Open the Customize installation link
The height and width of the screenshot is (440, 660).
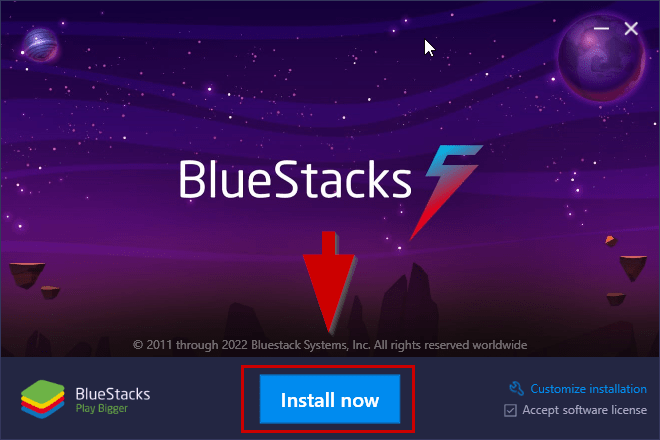coord(588,389)
